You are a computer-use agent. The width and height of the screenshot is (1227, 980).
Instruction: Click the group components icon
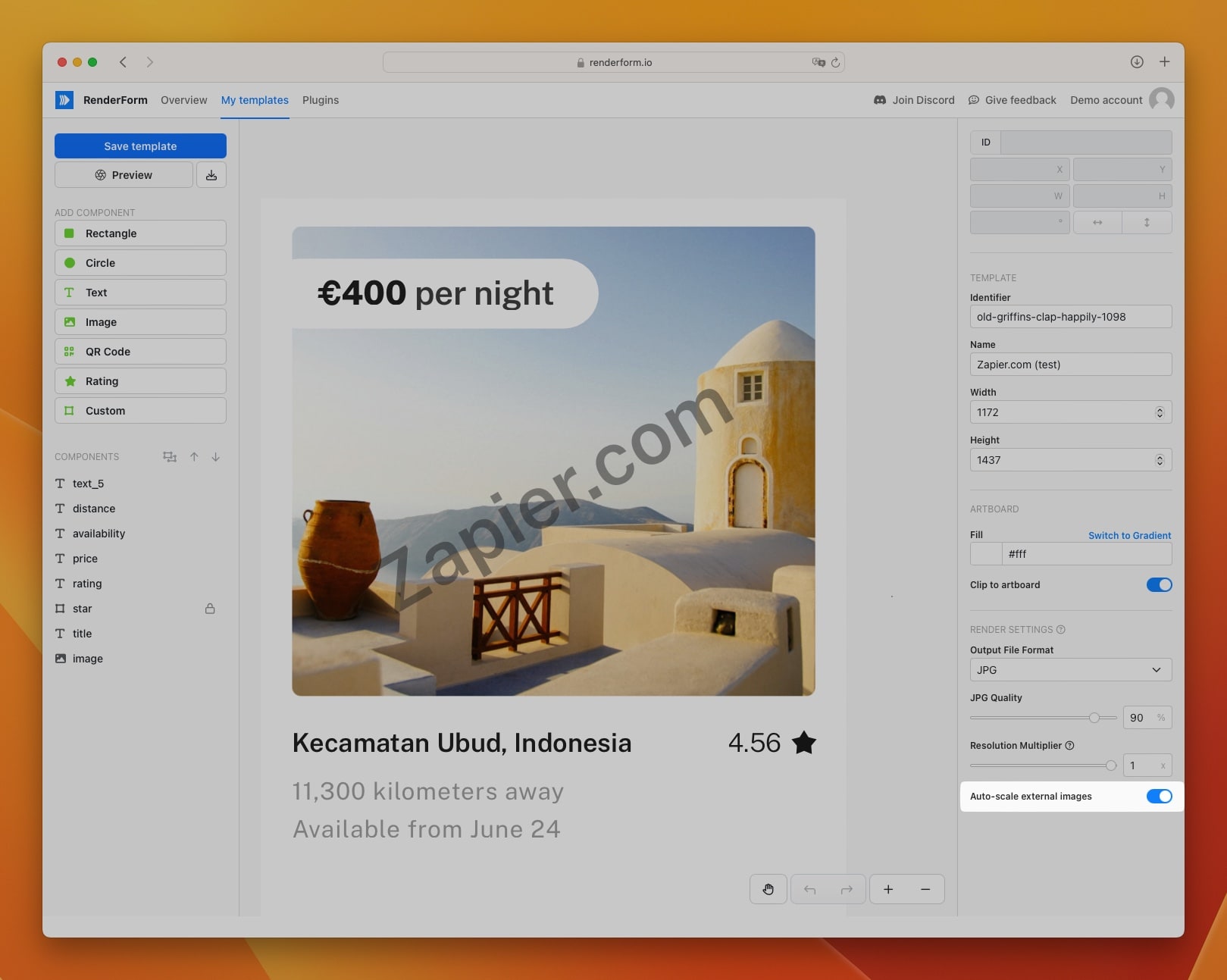(170, 456)
